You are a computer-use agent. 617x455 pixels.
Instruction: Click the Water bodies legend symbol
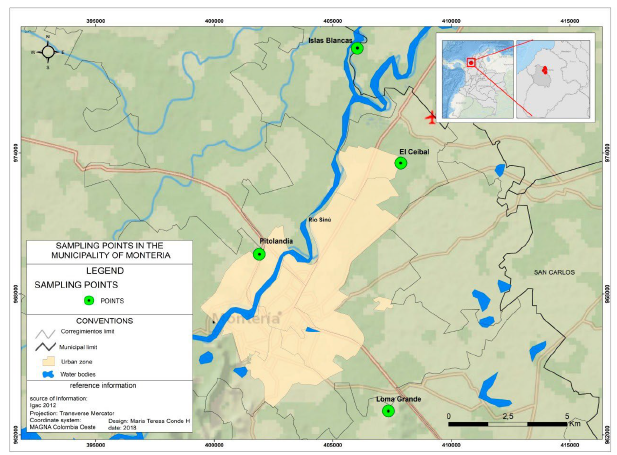[x=47, y=374]
